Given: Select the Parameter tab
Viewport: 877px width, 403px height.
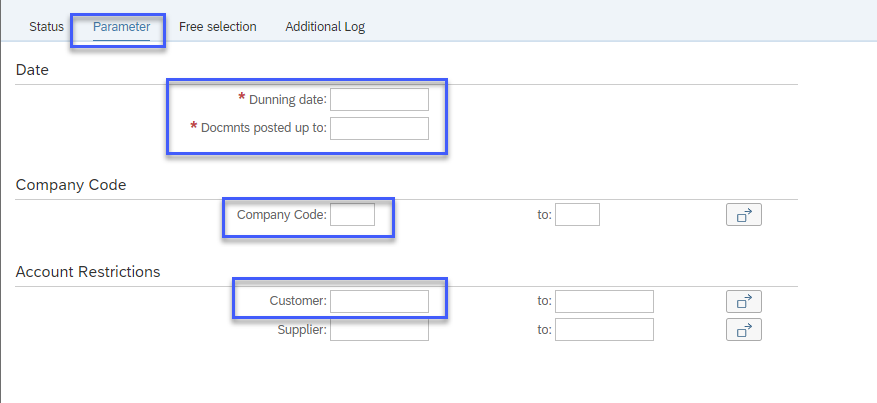Looking at the screenshot, I should pos(121,27).
